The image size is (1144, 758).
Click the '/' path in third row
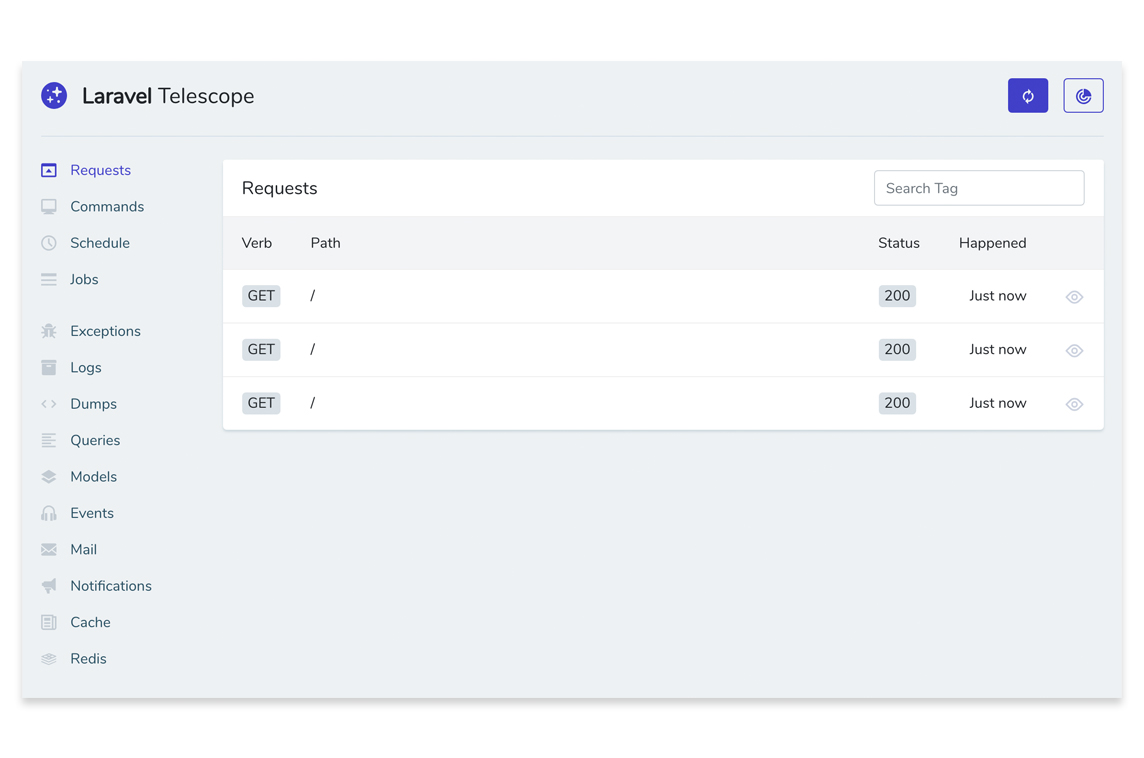[312, 403]
